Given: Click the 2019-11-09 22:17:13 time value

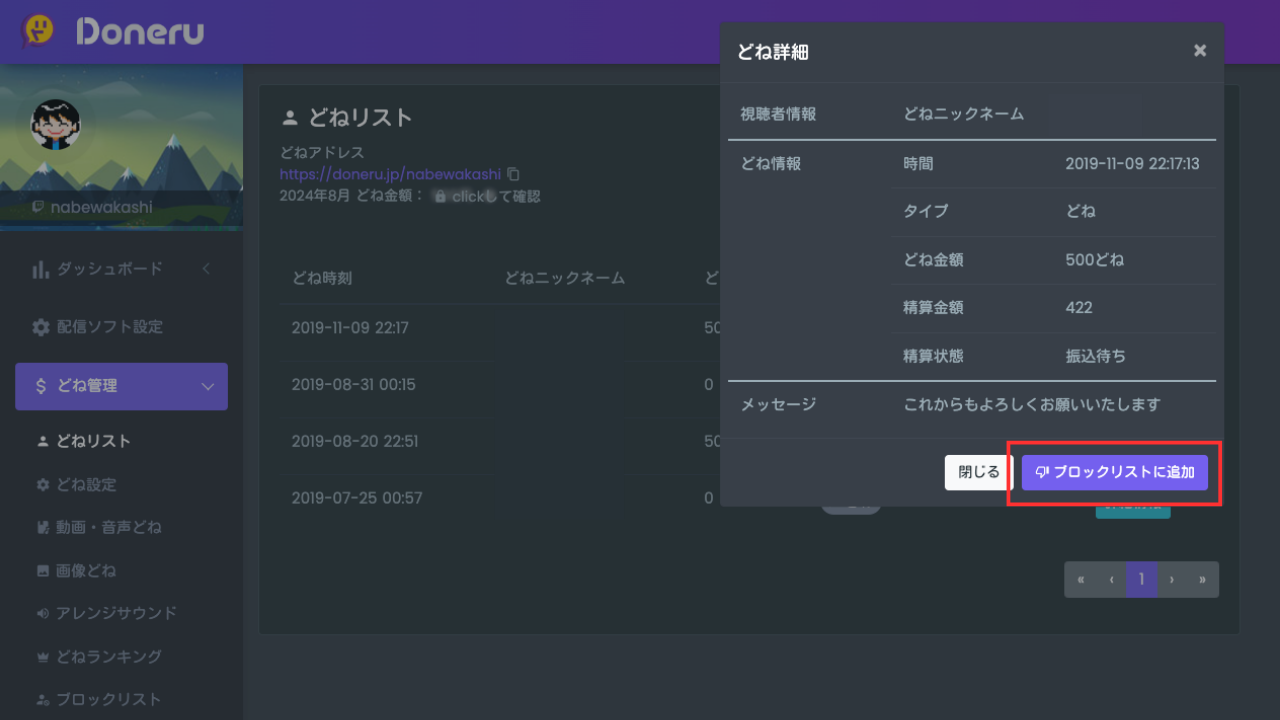Looking at the screenshot, I should point(1133,164).
